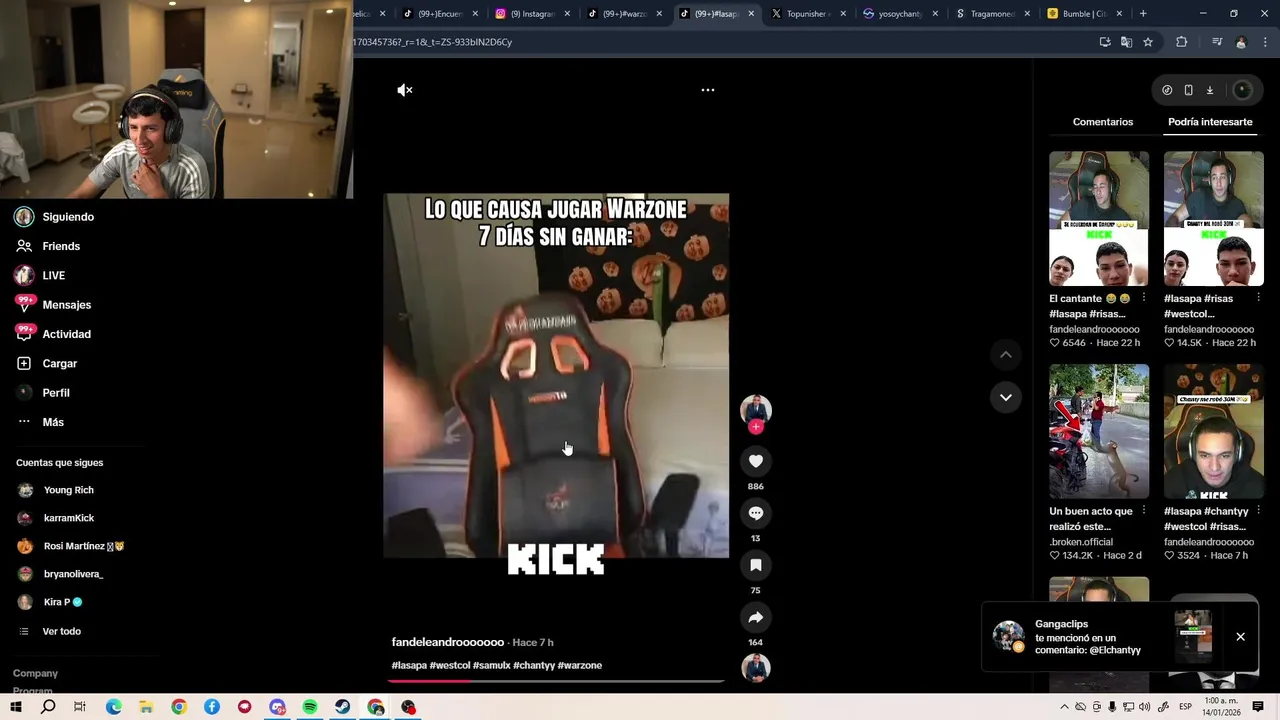Open Cargar upload page
The width and height of the screenshot is (1280, 720).
pyautogui.click(x=59, y=363)
